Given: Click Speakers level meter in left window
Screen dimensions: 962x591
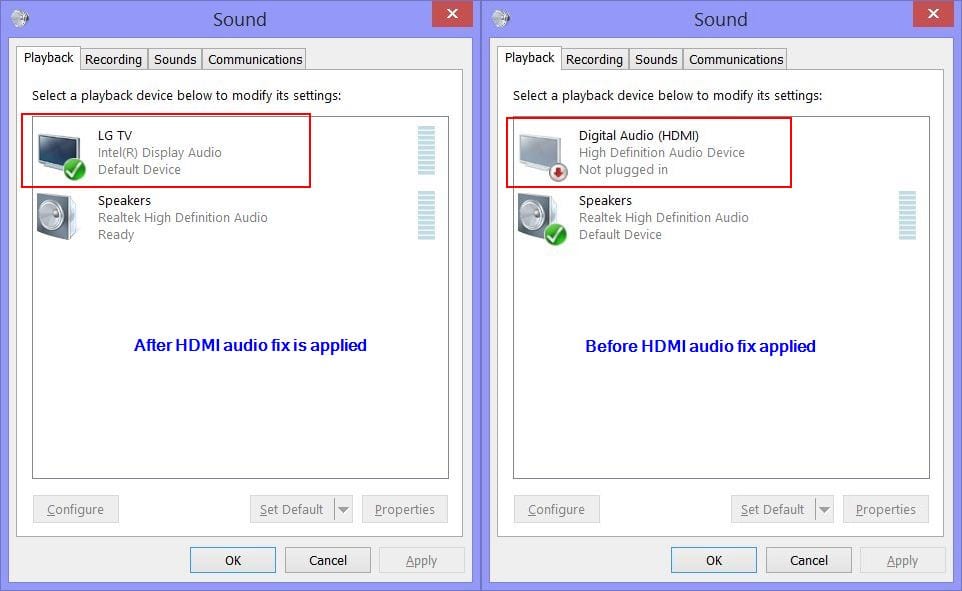Looking at the screenshot, I should [x=426, y=215].
